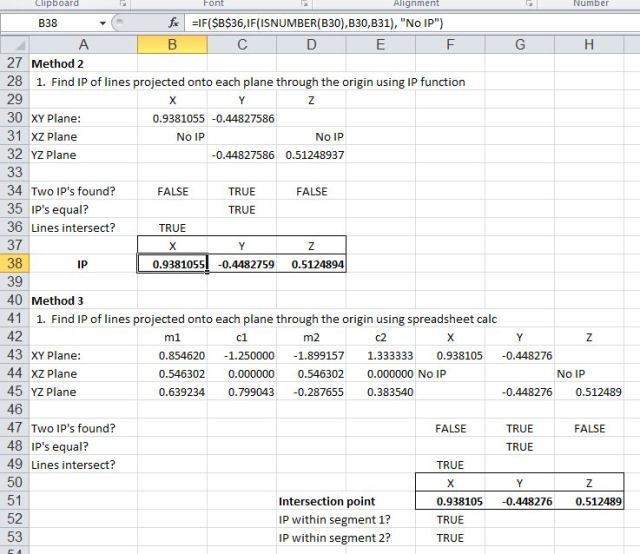
Task: Click the -0.4482759 IP value in row 38
Action: coord(242,264)
